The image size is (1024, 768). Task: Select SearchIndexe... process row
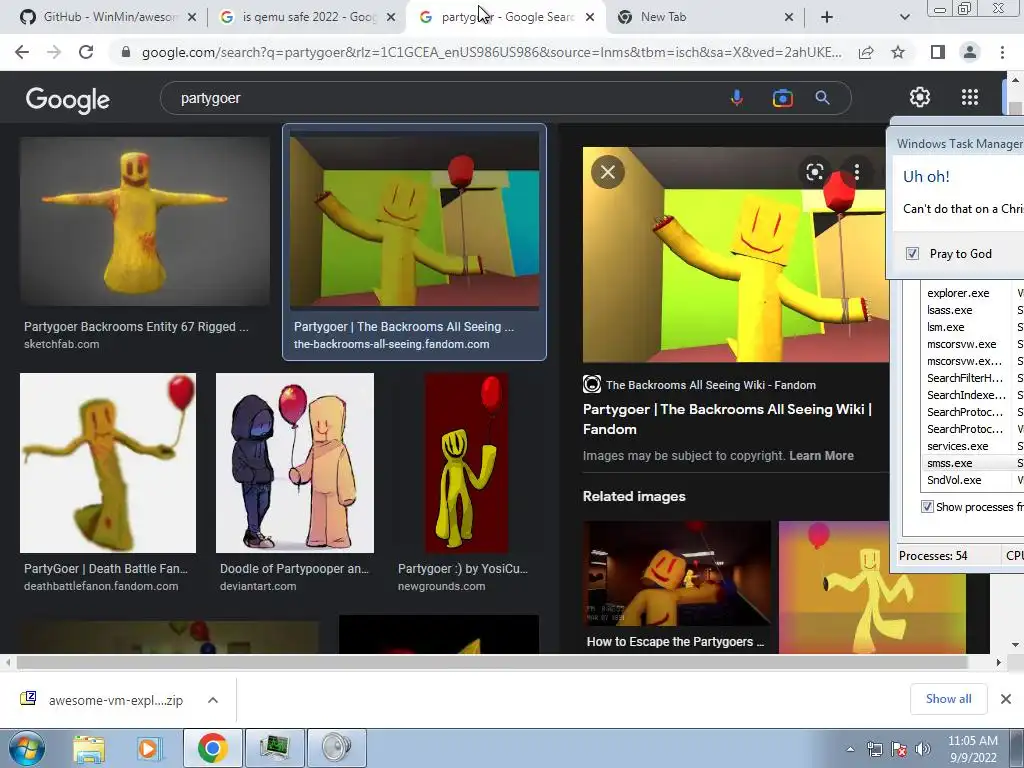(972, 395)
